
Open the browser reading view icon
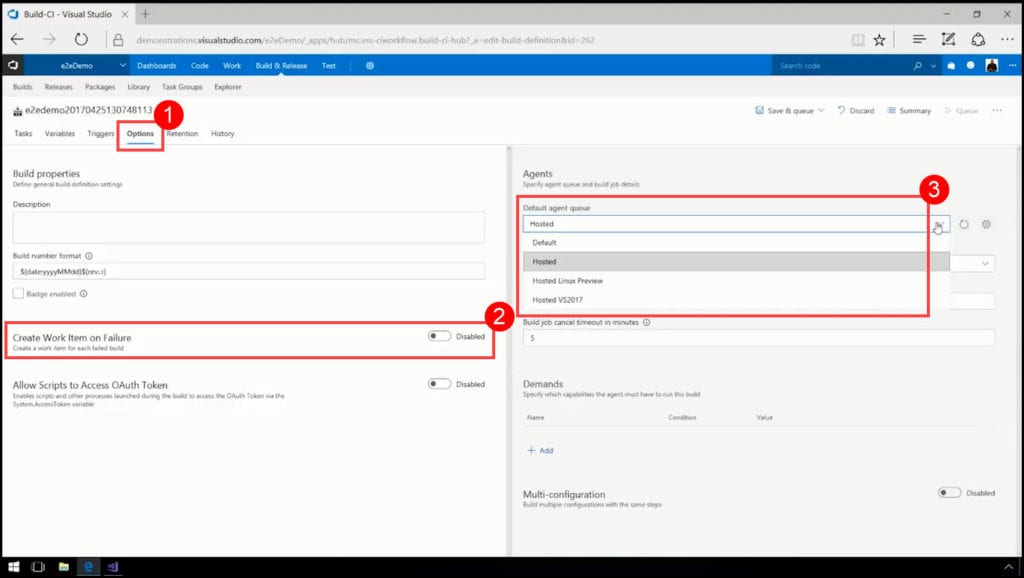(x=858, y=40)
